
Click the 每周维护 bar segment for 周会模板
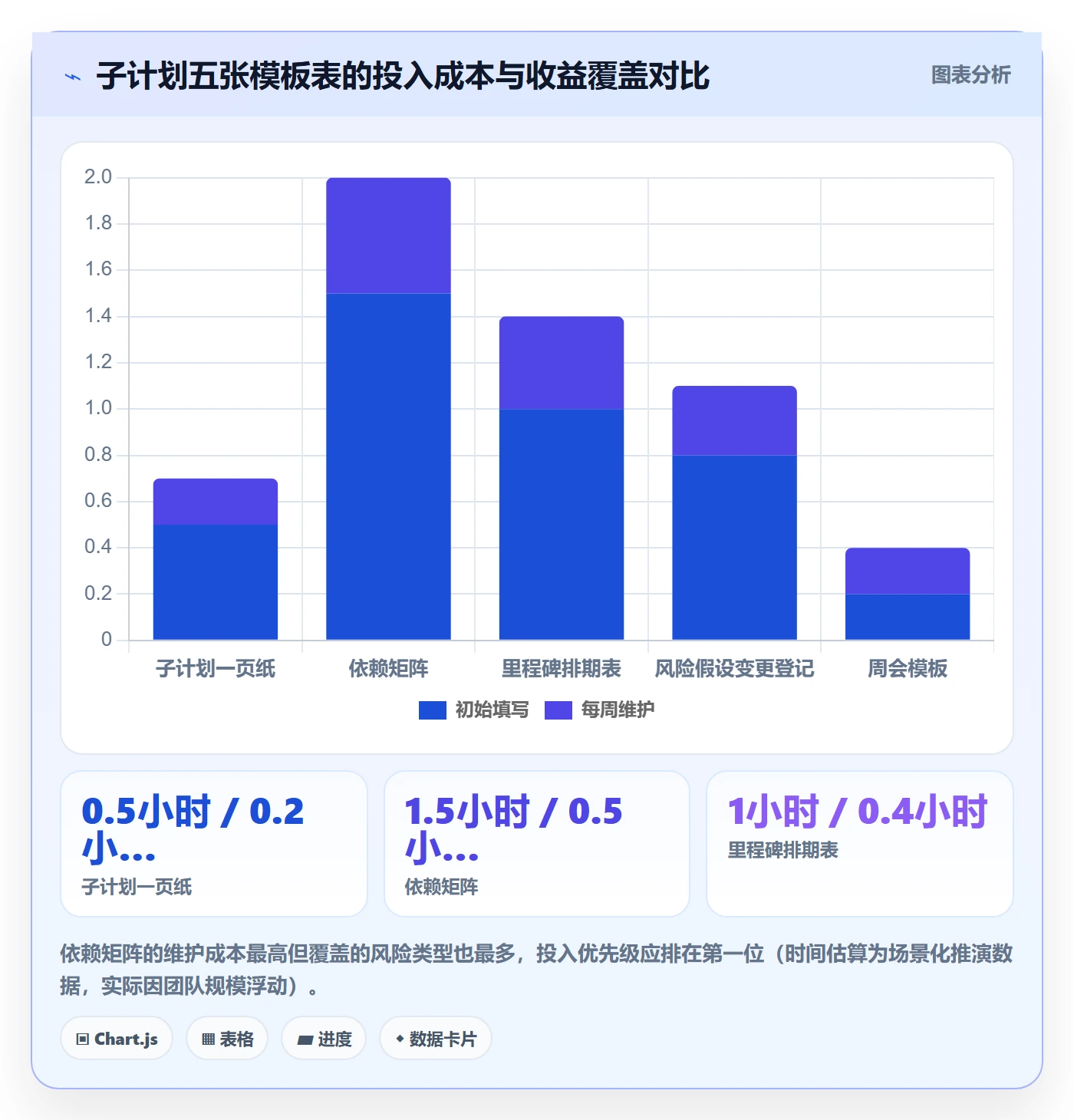pyautogui.click(x=908, y=571)
